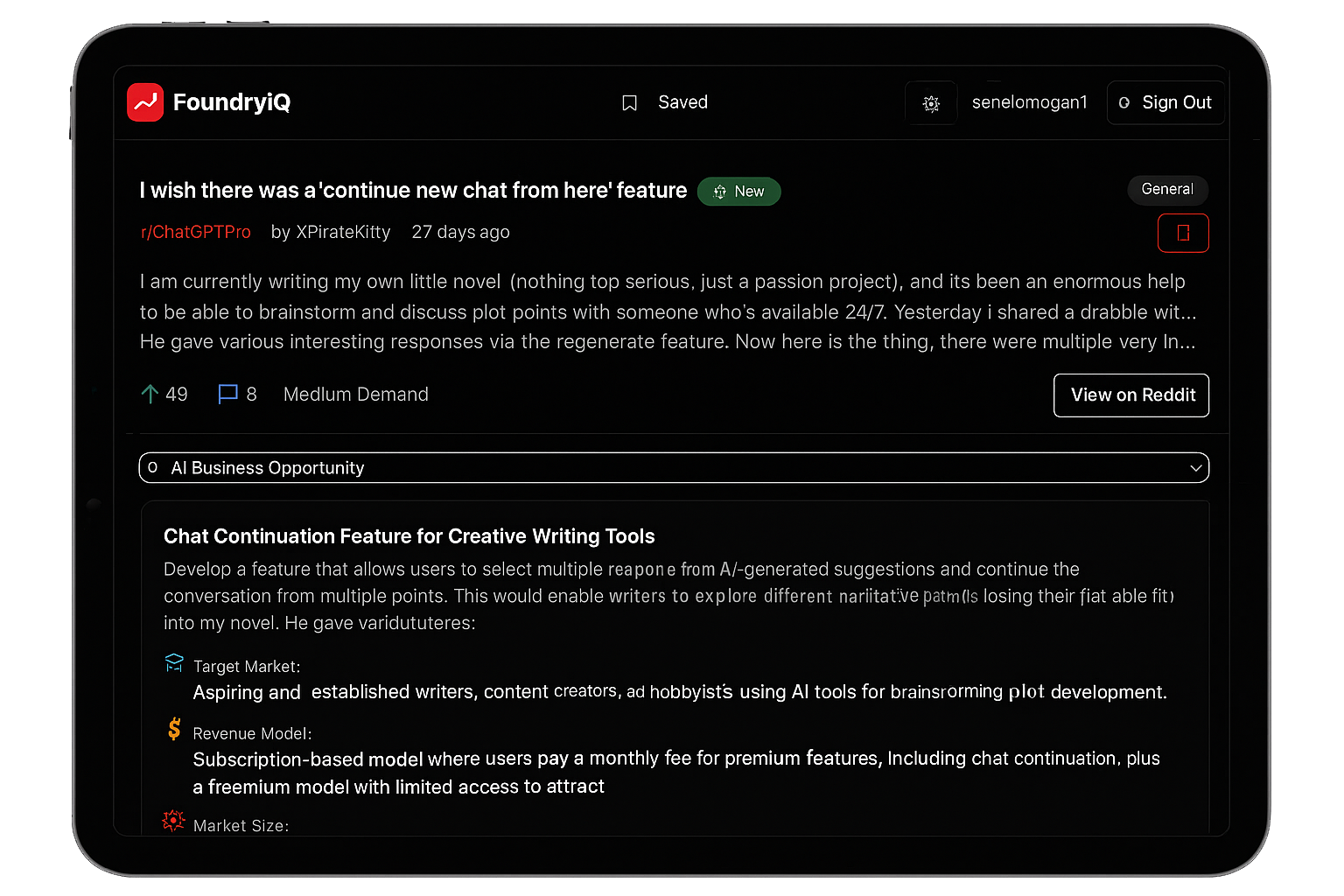This screenshot has width=1344, height=896.
Task: Click the Market Size red icon
Action: coord(173,821)
